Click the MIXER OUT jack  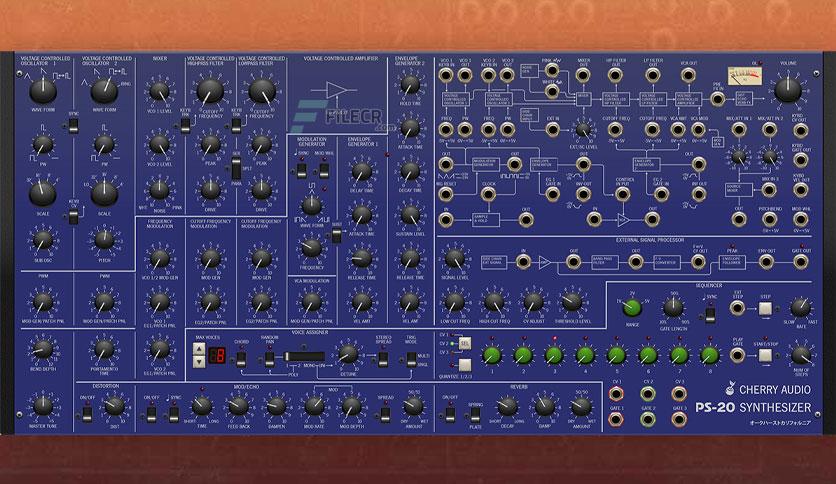click(x=583, y=75)
